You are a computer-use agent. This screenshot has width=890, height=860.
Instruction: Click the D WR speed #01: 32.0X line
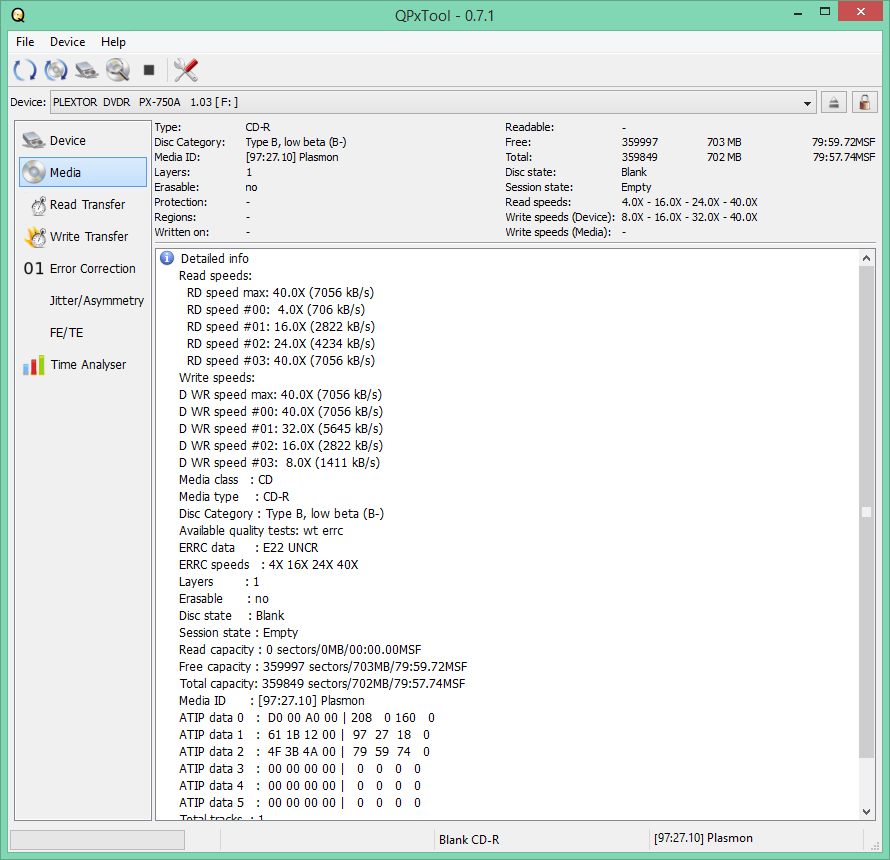pos(281,429)
